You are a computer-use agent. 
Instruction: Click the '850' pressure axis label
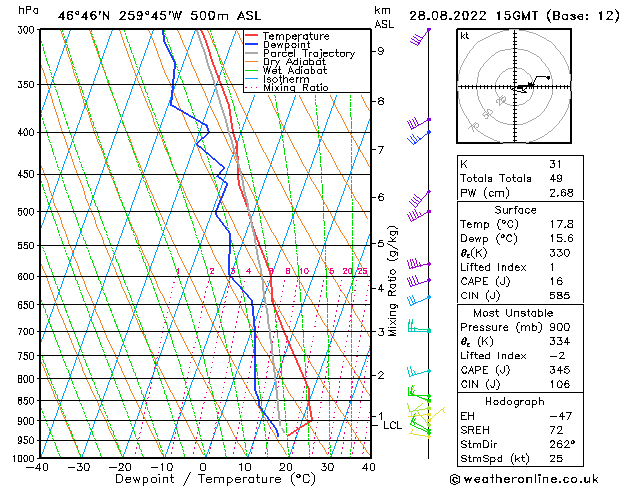click(x=28, y=401)
